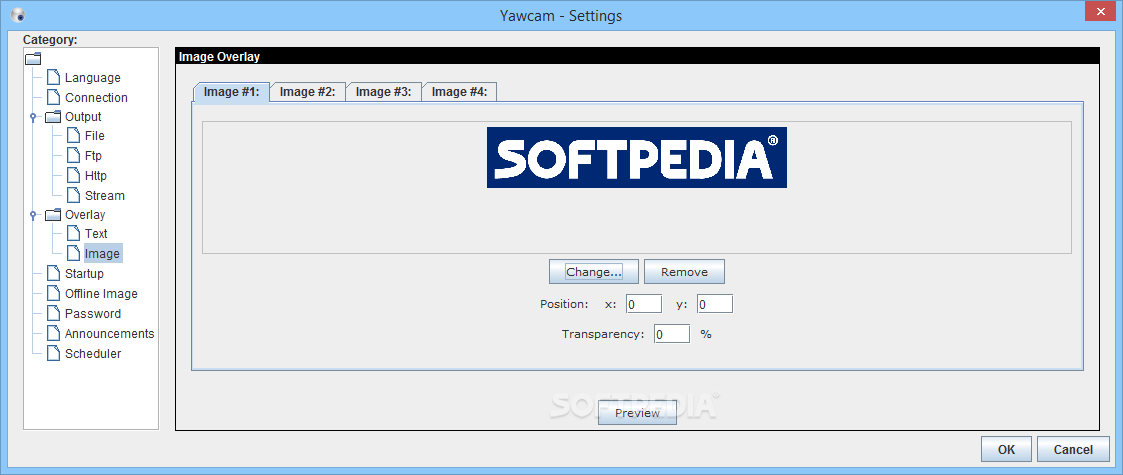Select Language in the category tree

point(92,78)
